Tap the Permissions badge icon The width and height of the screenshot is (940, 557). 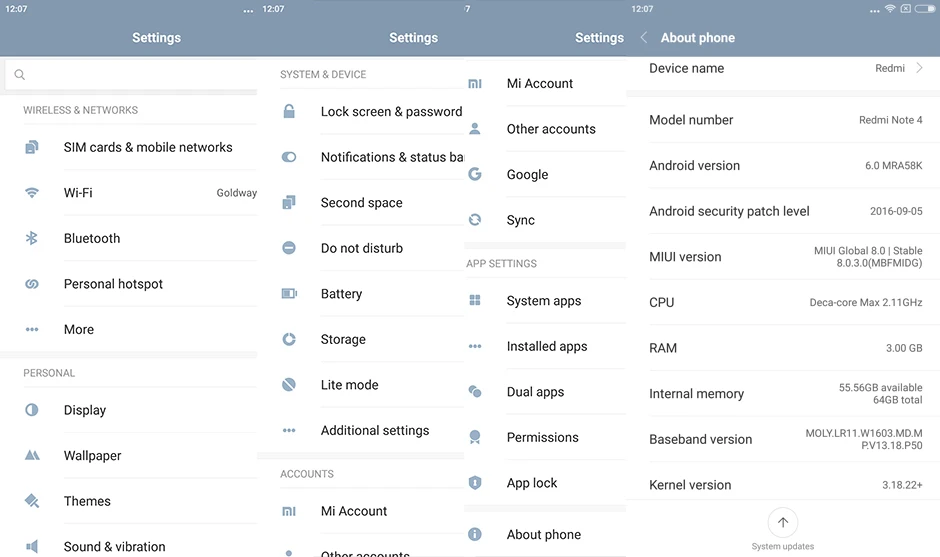tap(475, 437)
